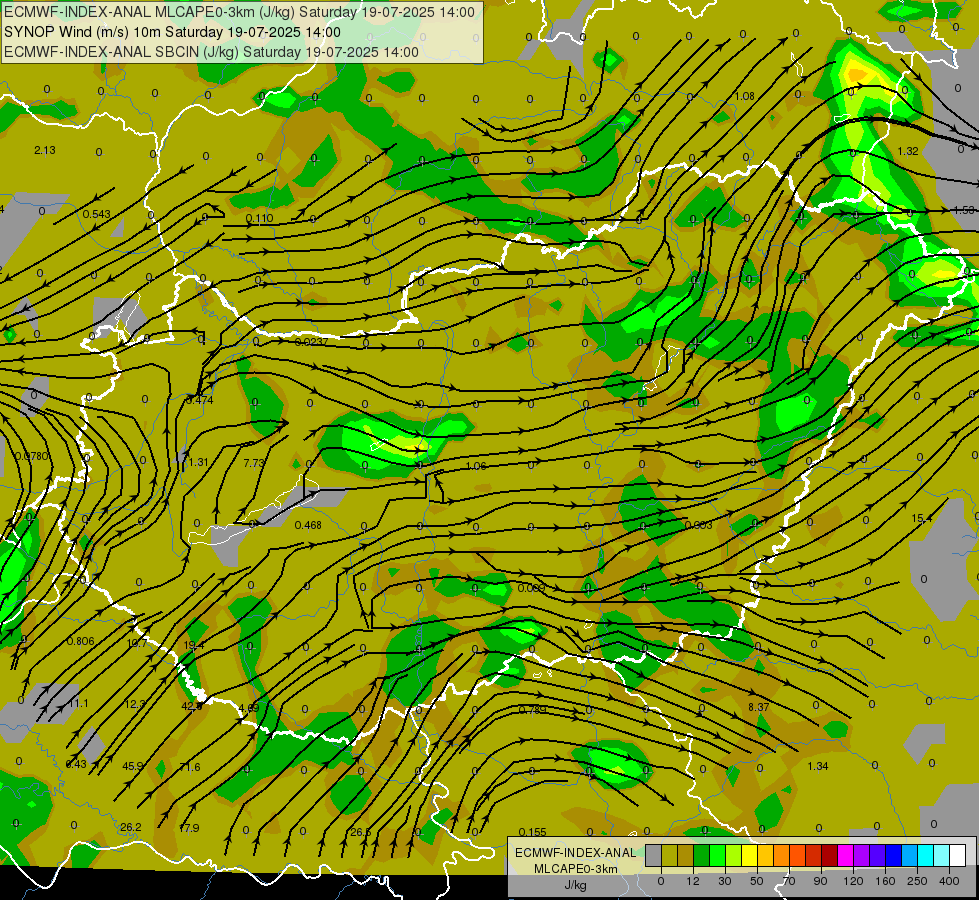
Task: Select the orange swatch in the color scale
Action: click(x=781, y=856)
